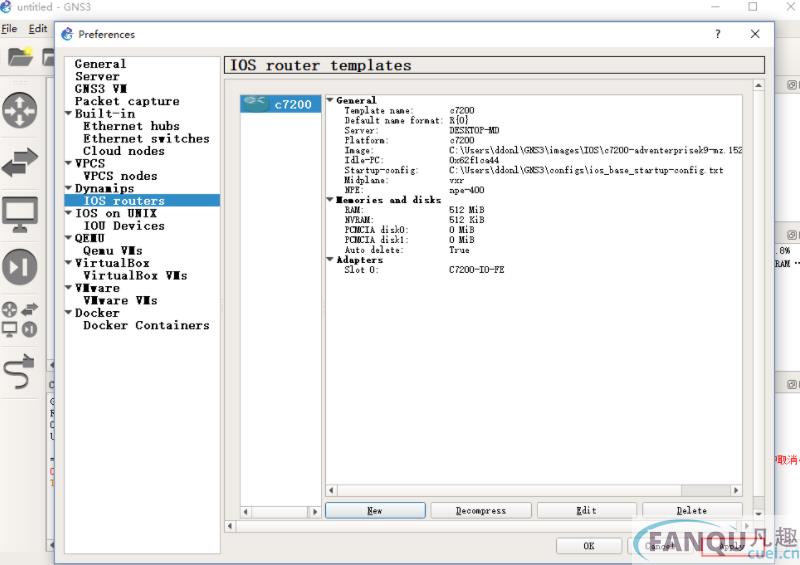Click the Slot 0 value C7200-IO-FE

click(x=477, y=269)
